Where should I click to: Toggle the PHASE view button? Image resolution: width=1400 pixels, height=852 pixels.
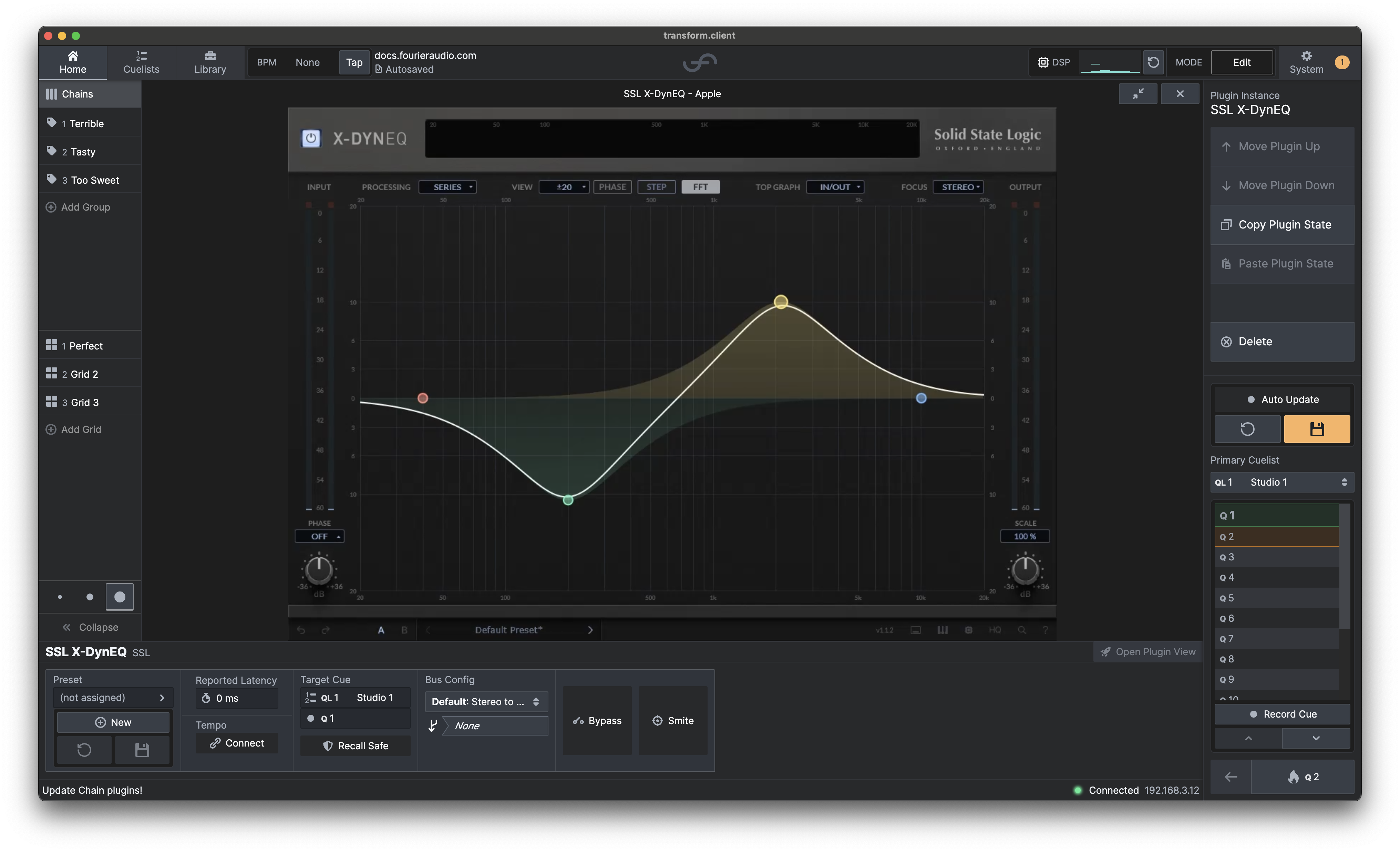click(x=612, y=187)
